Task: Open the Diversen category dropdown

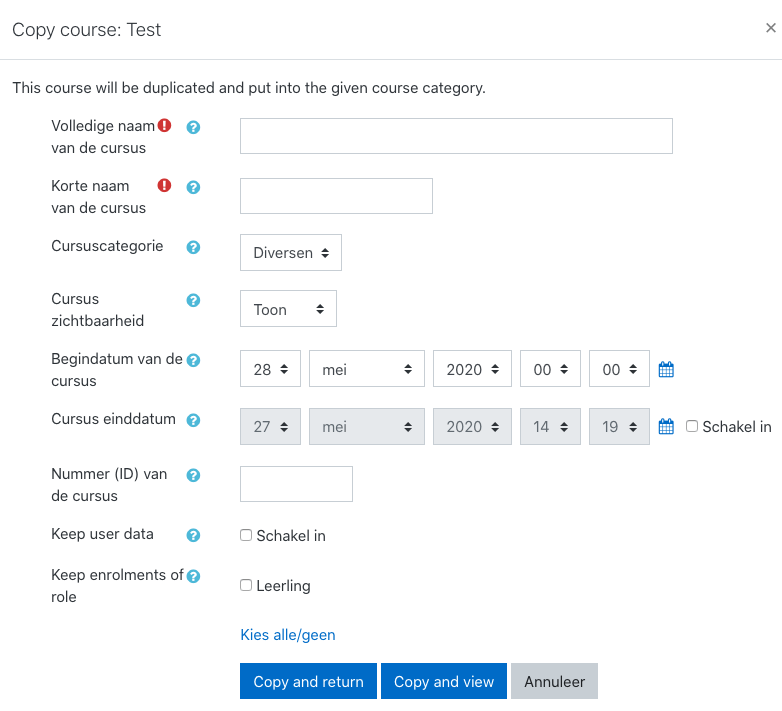Action: [x=291, y=253]
